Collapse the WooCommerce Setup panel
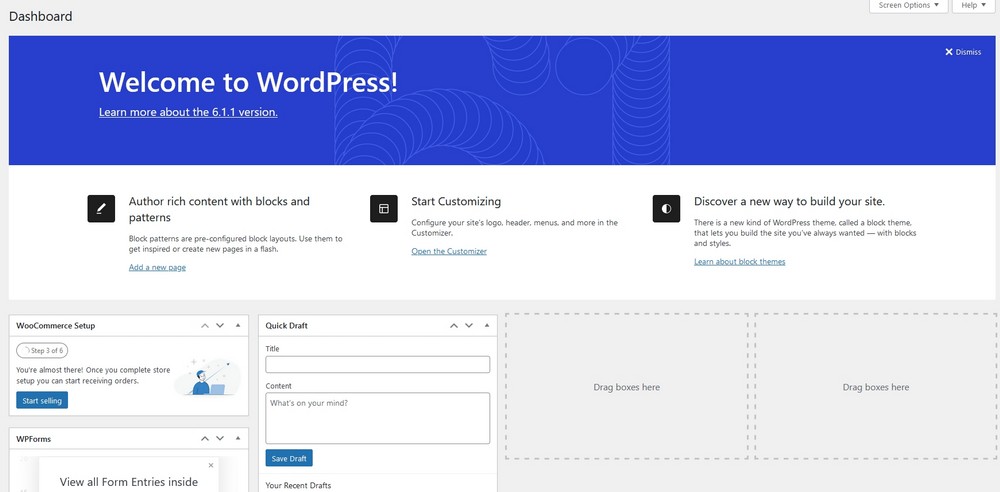Image resolution: width=1000 pixels, height=492 pixels. 238,325
